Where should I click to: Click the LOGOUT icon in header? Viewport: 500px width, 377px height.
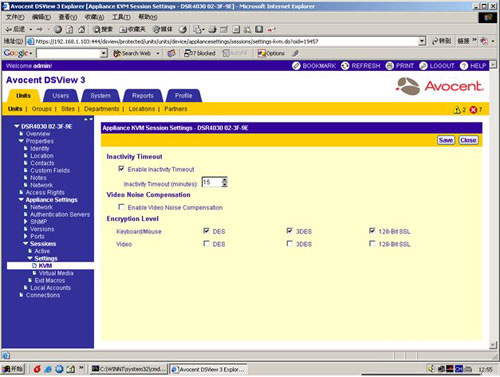pos(423,66)
